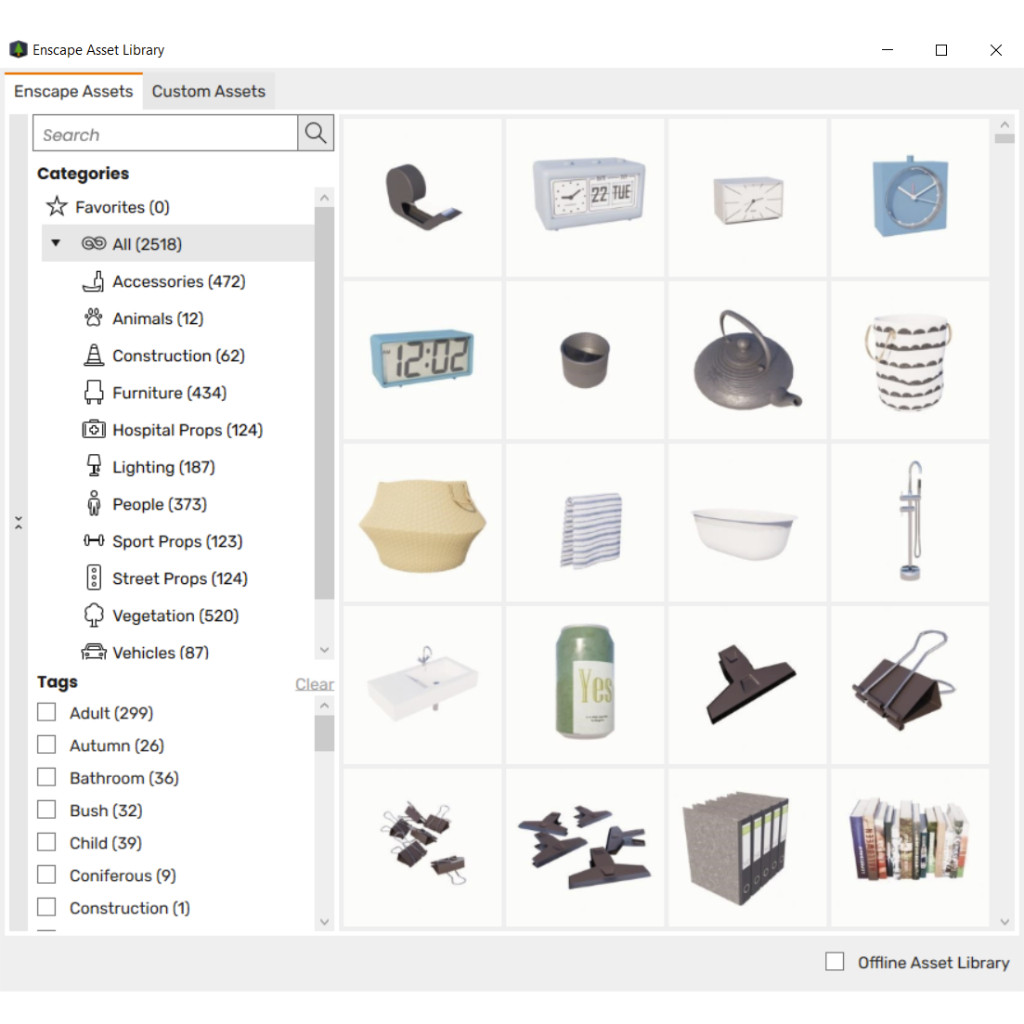1024x1024 pixels.
Task: Click the Favorites star icon
Action: pos(57,206)
